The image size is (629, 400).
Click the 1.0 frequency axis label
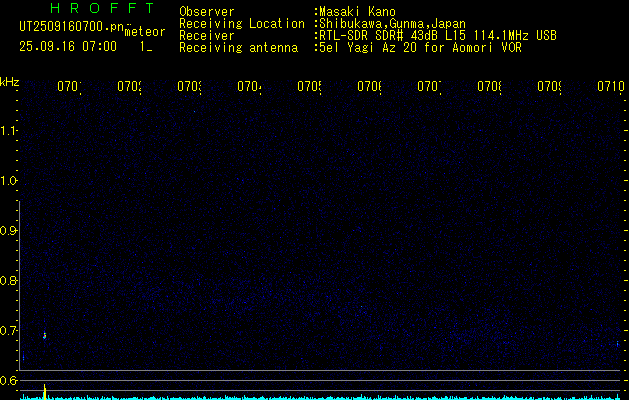point(8,181)
